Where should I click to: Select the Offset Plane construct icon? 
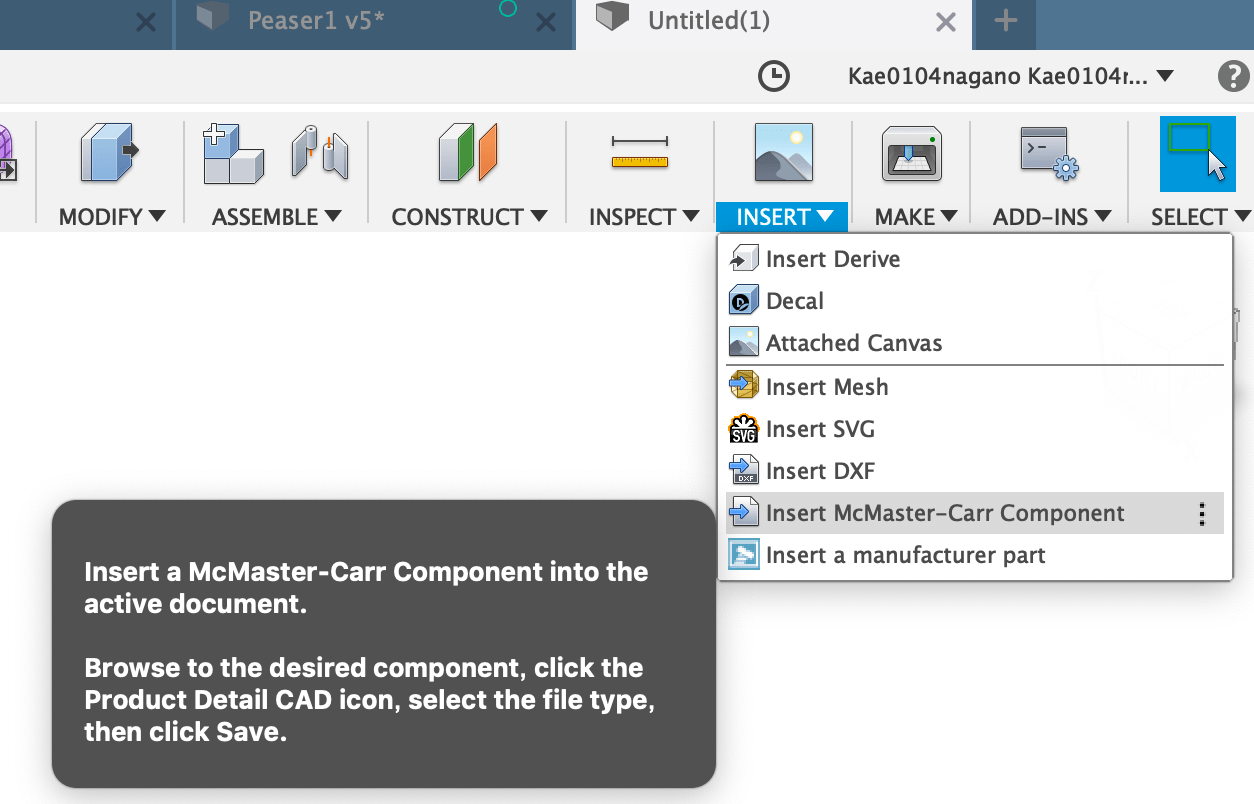tap(467, 153)
